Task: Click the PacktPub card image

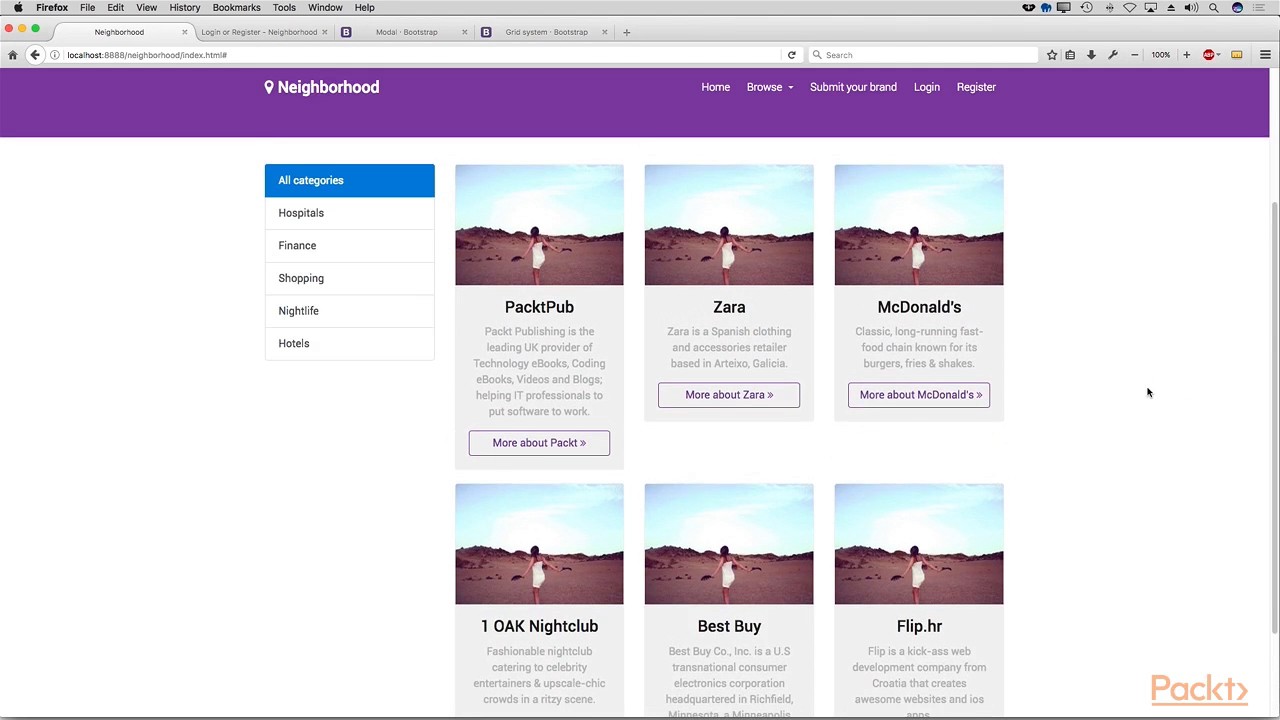Action: pos(539,225)
